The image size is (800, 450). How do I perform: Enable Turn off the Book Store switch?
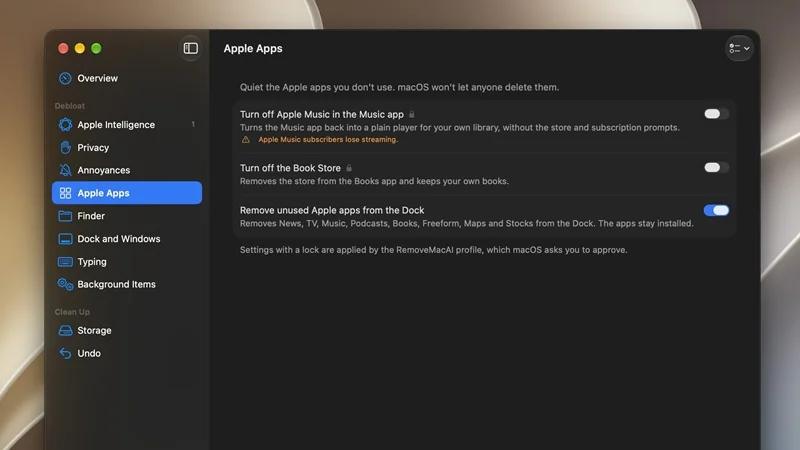coord(716,167)
